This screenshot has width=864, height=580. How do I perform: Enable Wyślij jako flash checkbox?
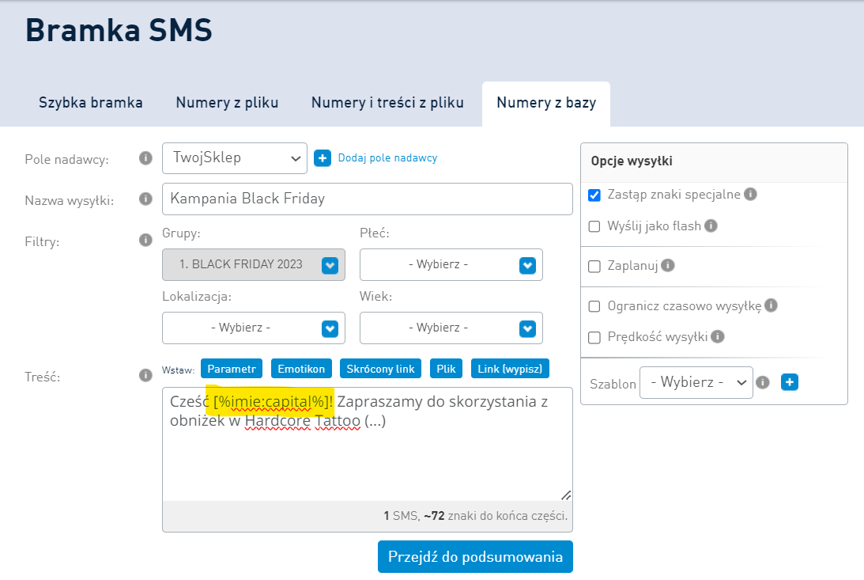(x=595, y=226)
